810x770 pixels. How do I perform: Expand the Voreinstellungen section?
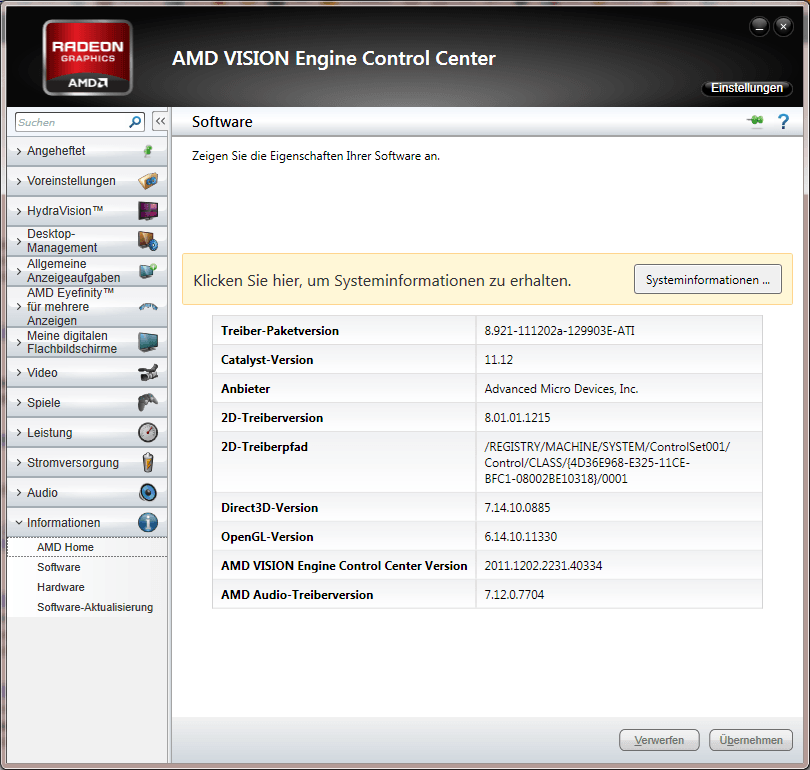point(19,181)
